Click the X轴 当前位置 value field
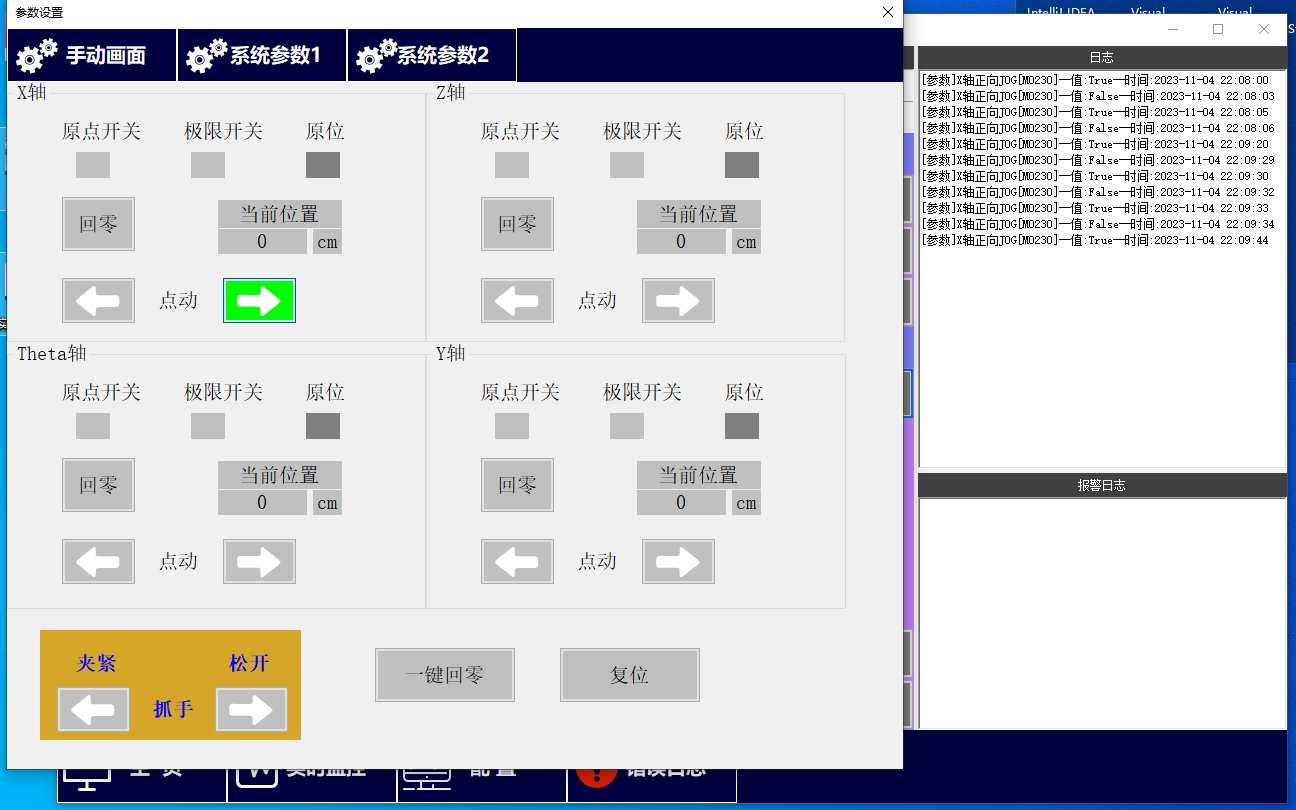 262,242
